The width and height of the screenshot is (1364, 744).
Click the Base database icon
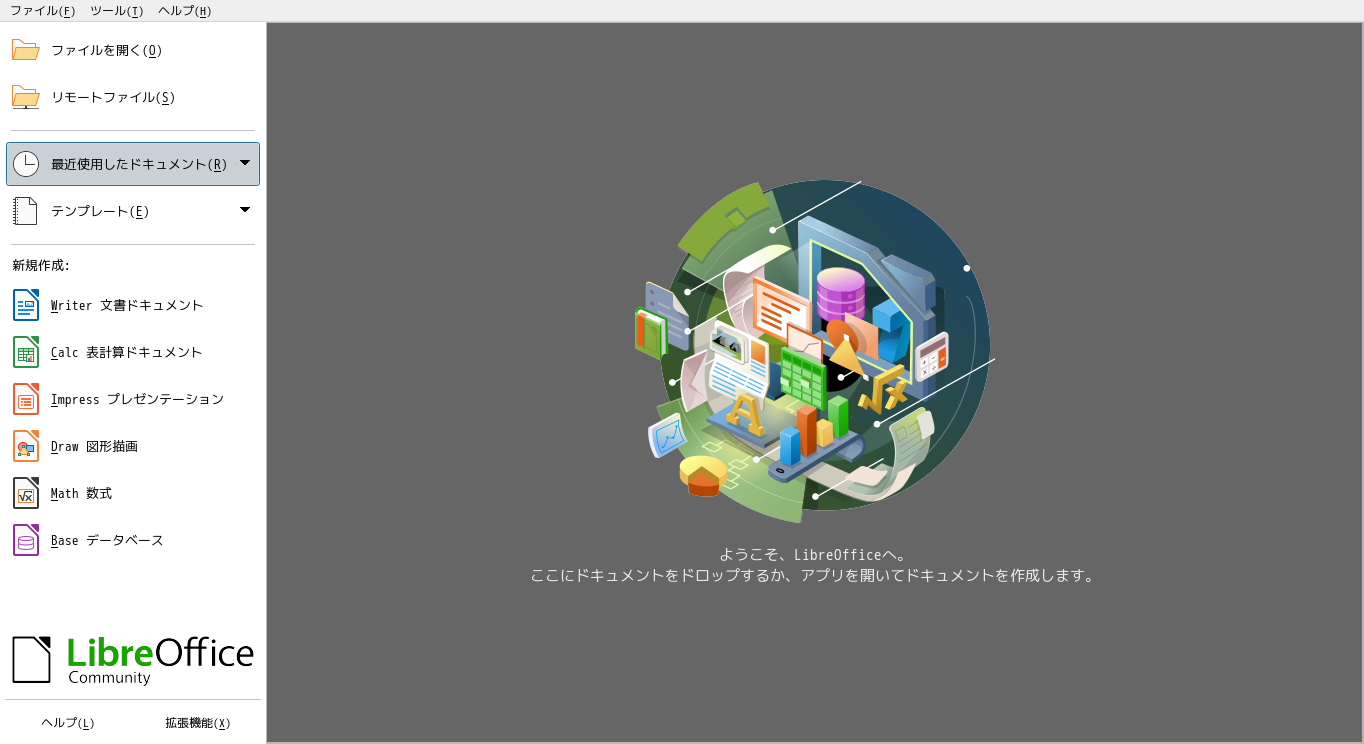26,540
